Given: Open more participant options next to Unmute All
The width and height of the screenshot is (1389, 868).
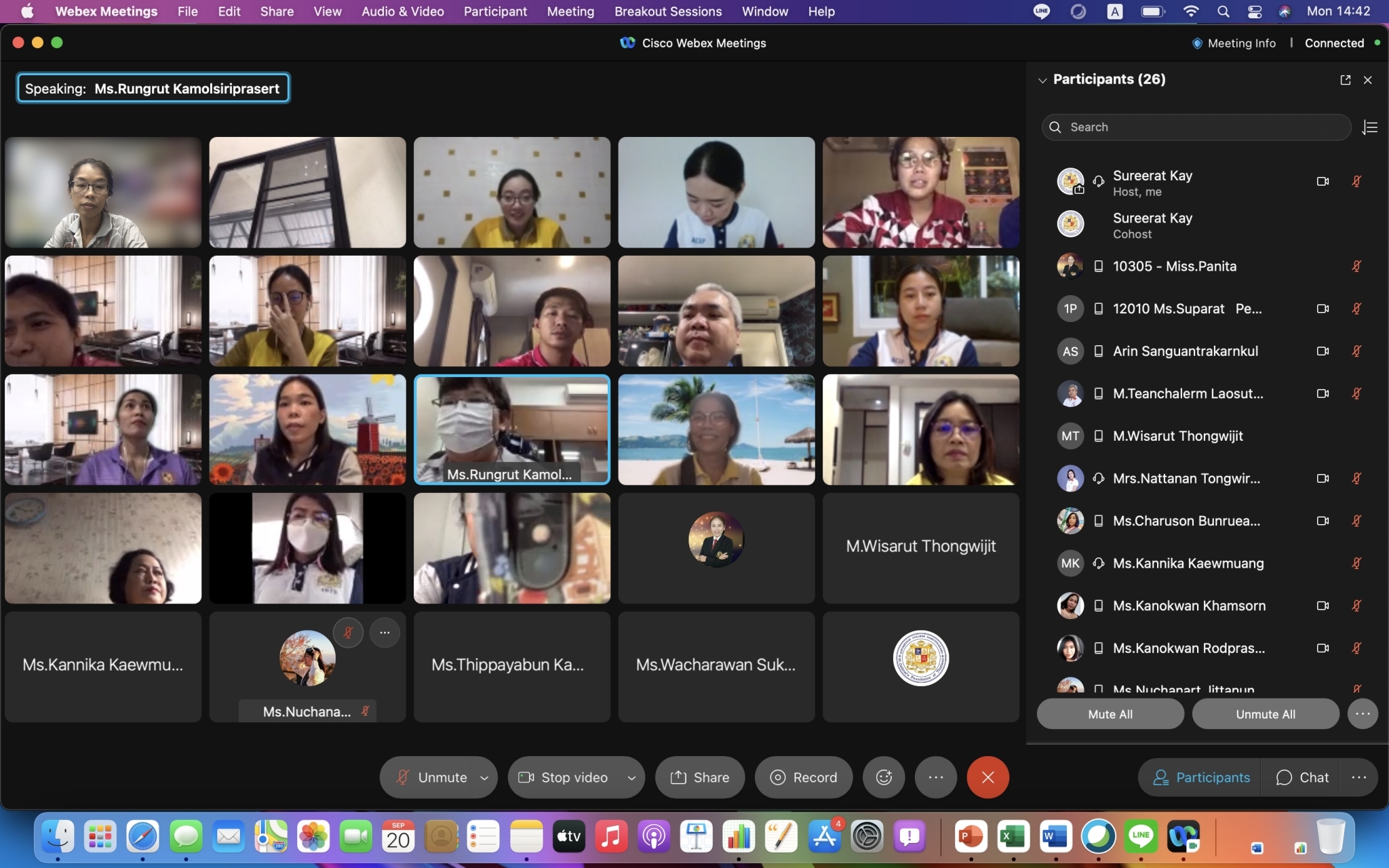Looking at the screenshot, I should point(1363,714).
